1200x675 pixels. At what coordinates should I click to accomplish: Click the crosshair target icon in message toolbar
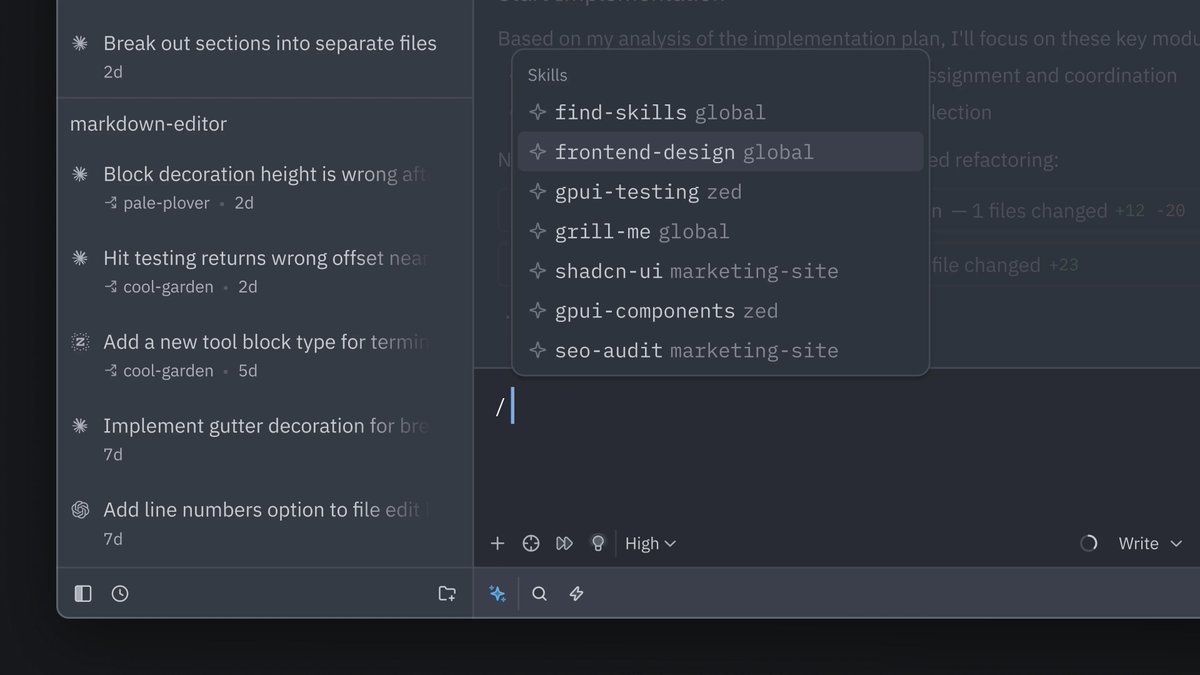[531, 543]
